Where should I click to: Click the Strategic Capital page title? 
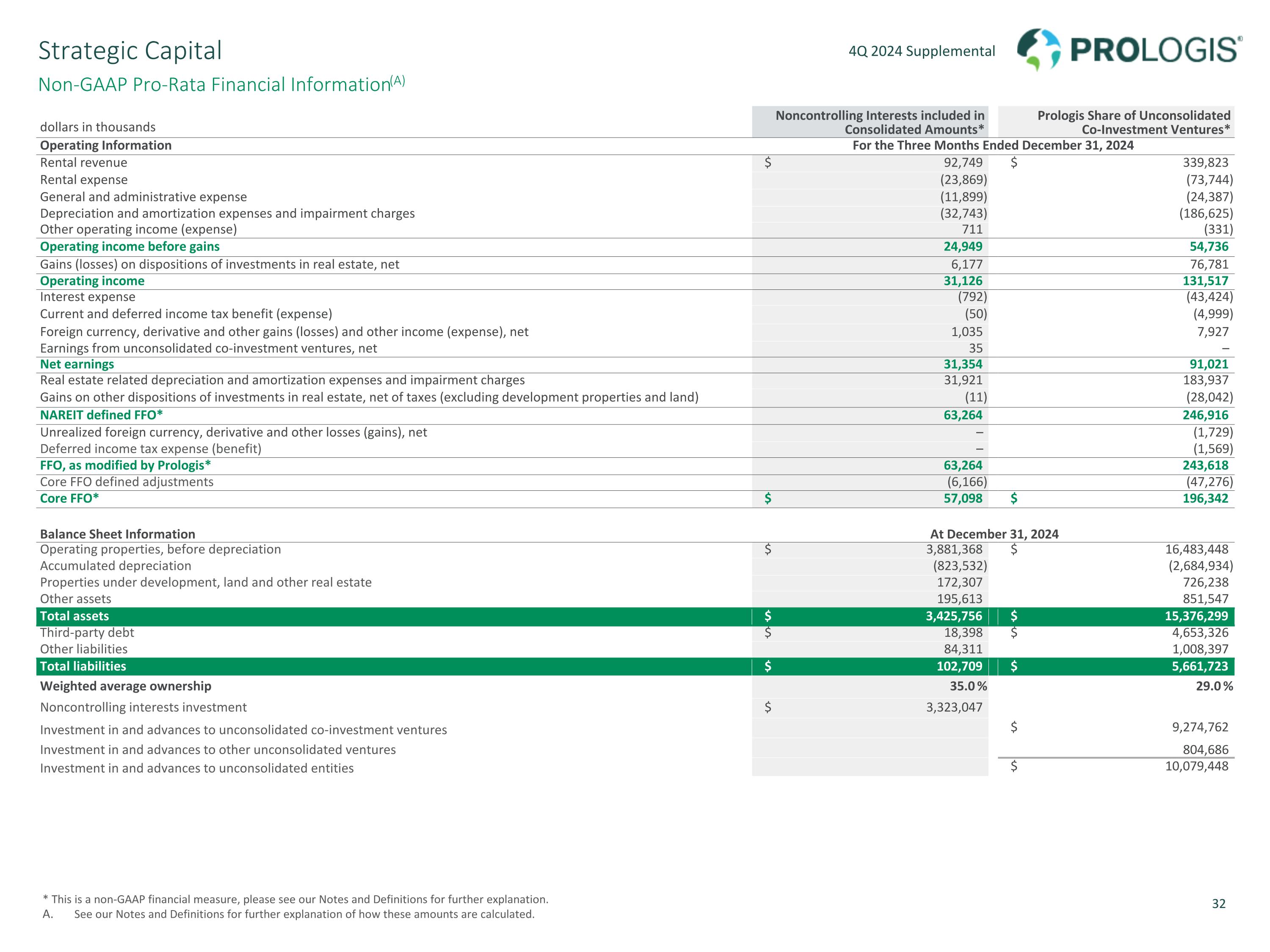tap(130, 50)
